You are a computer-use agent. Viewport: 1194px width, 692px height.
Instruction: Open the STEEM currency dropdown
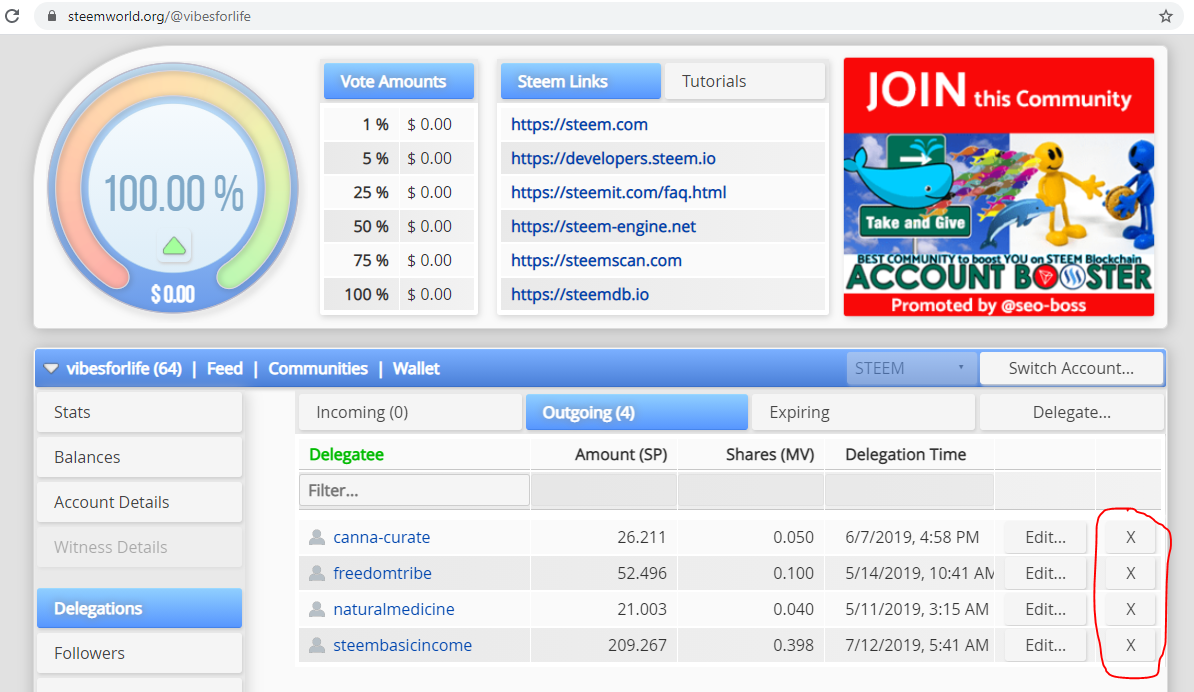pyautogui.click(x=911, y=368)
